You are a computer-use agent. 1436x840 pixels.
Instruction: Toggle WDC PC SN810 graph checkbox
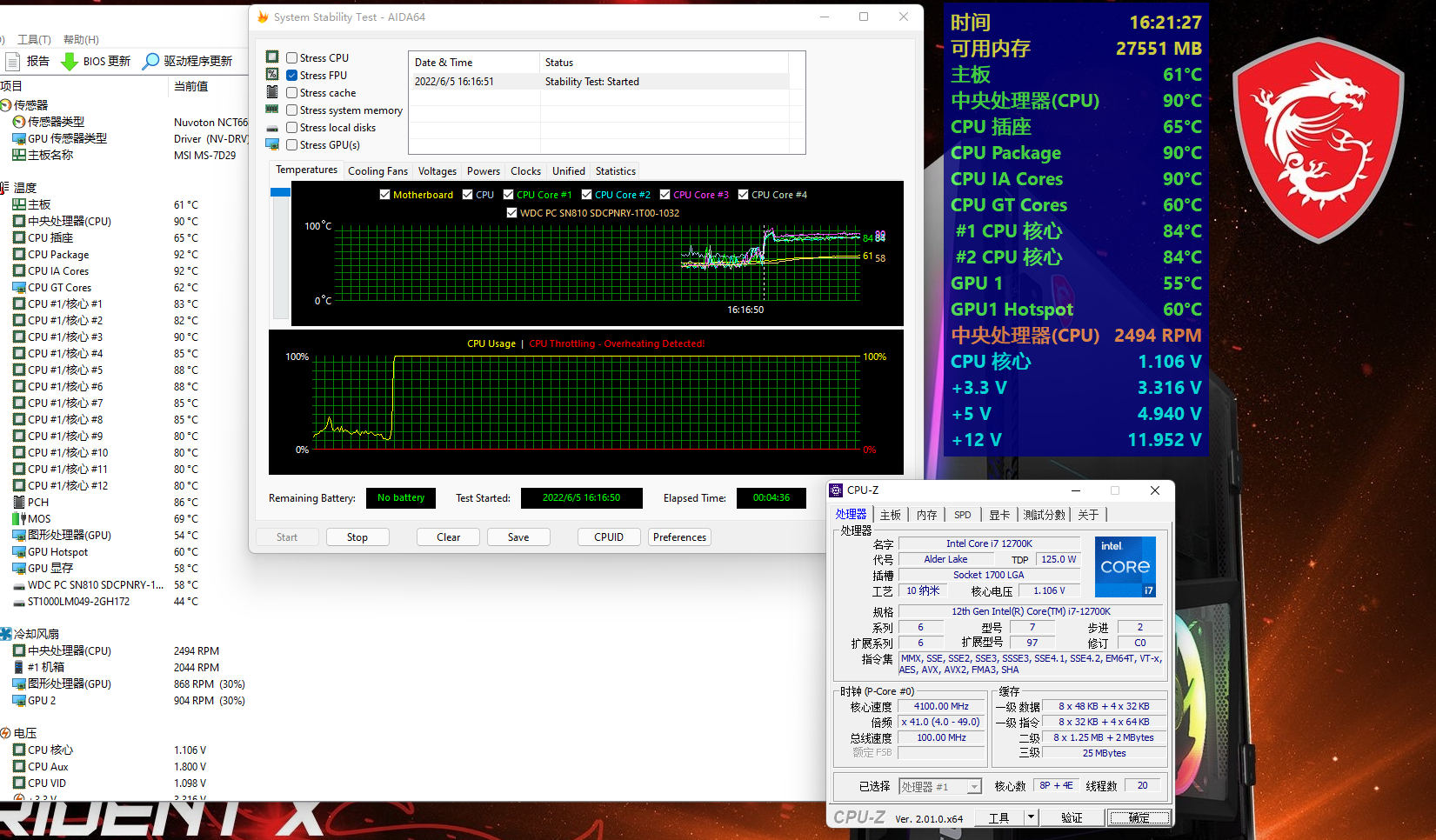[x=512, y=213]
